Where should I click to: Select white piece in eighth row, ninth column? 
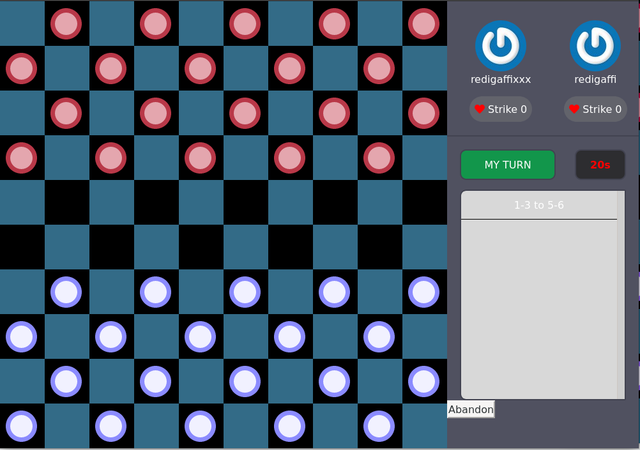pos(379,337)
